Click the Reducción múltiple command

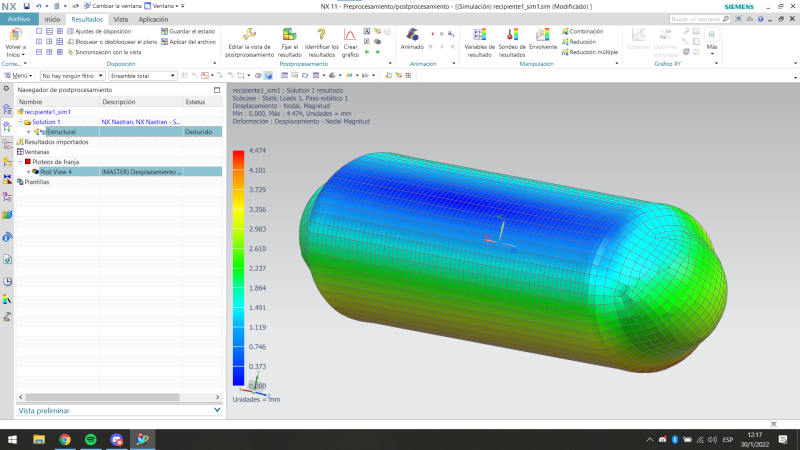point(589,52)
